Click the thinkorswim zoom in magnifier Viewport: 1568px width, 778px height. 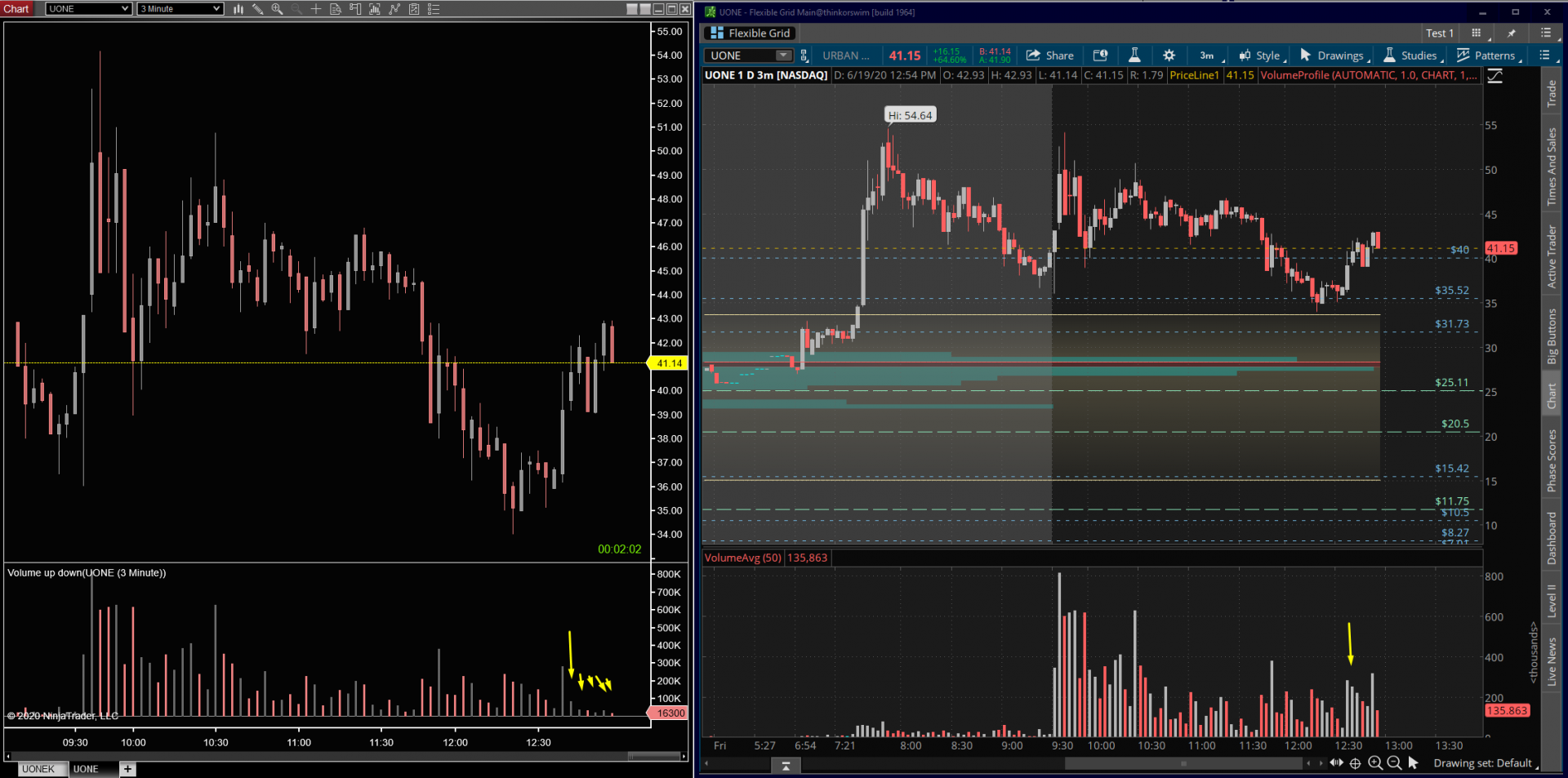pyautogui.click(x=1375, y=763)
